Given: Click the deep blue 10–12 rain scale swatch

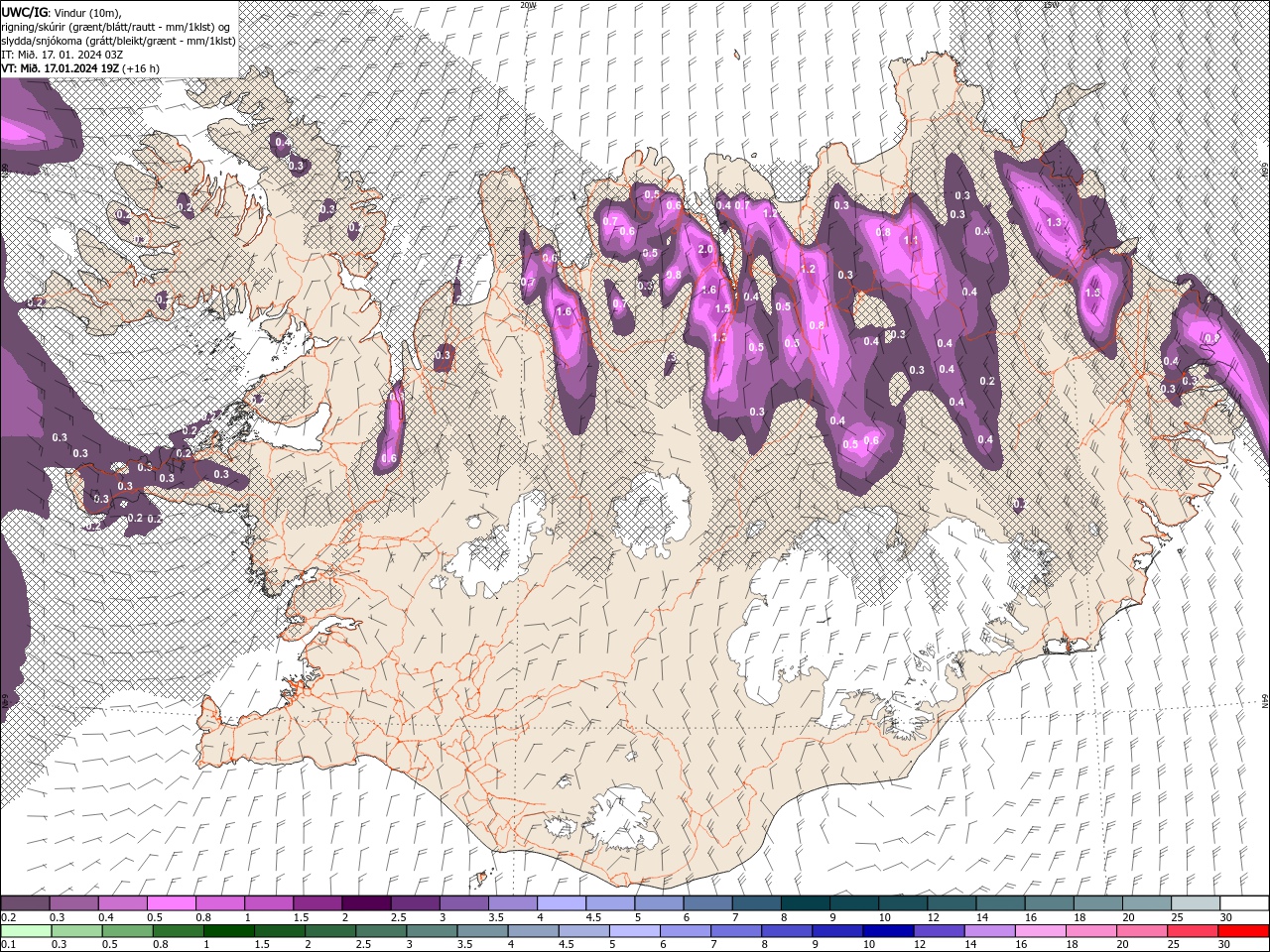Looking at the screenshot, I should click(888, 931).
